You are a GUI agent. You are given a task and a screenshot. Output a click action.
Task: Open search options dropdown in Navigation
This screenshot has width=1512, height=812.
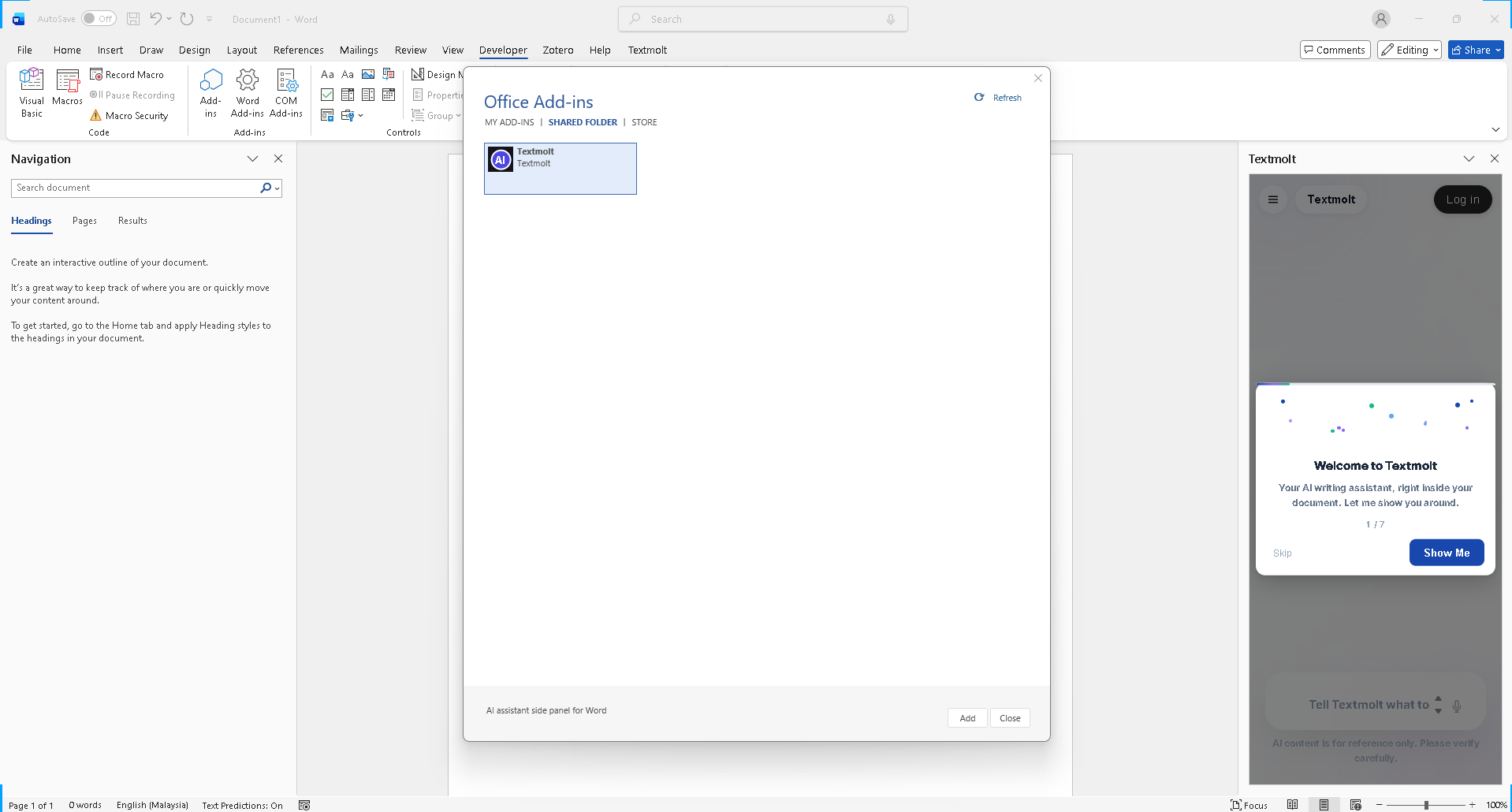(x=277, y=188)
